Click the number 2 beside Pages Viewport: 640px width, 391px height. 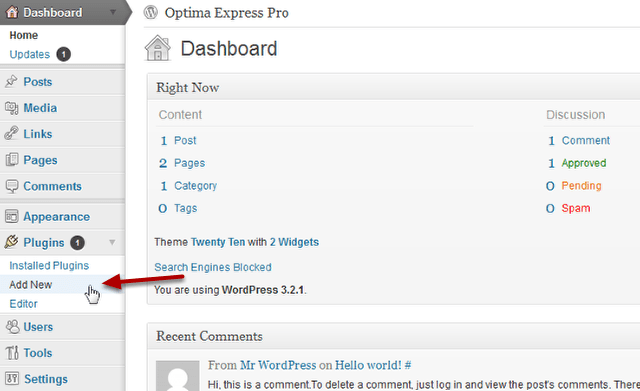163,163
